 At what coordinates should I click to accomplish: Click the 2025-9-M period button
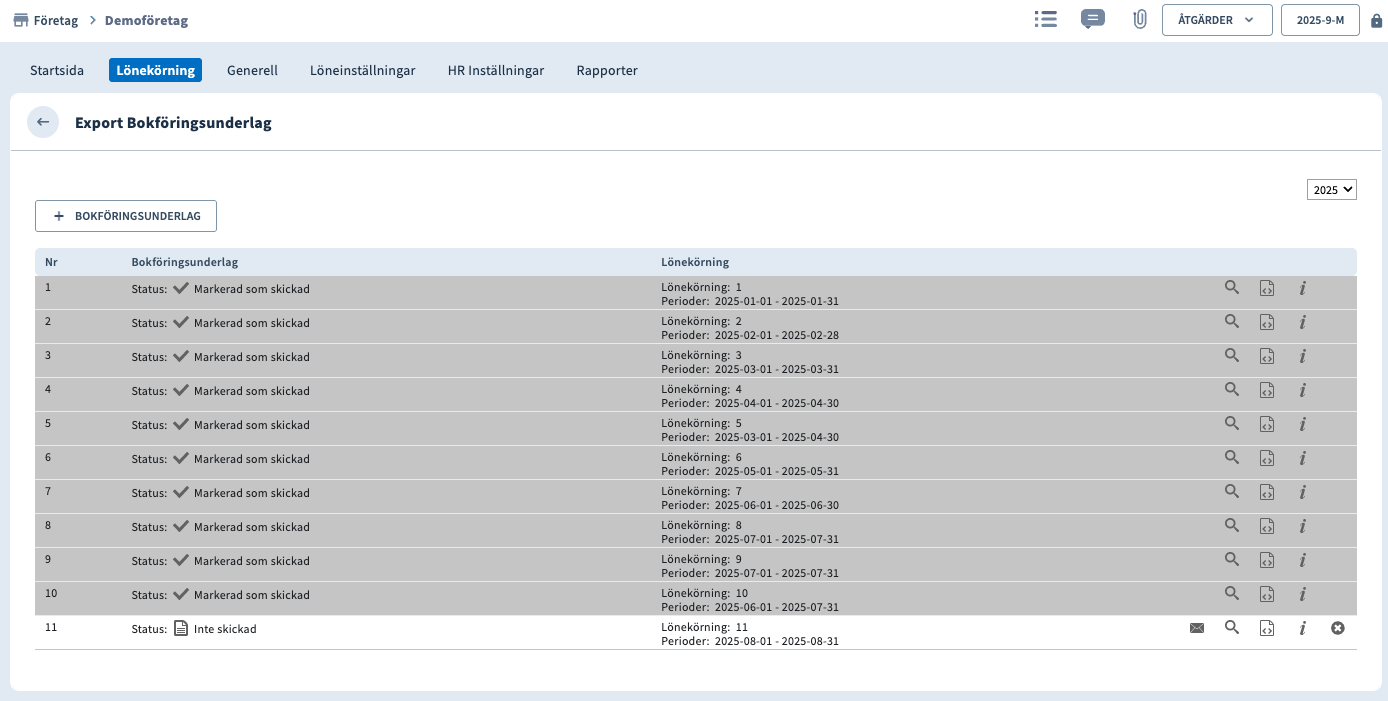(x=1319, y=20)
